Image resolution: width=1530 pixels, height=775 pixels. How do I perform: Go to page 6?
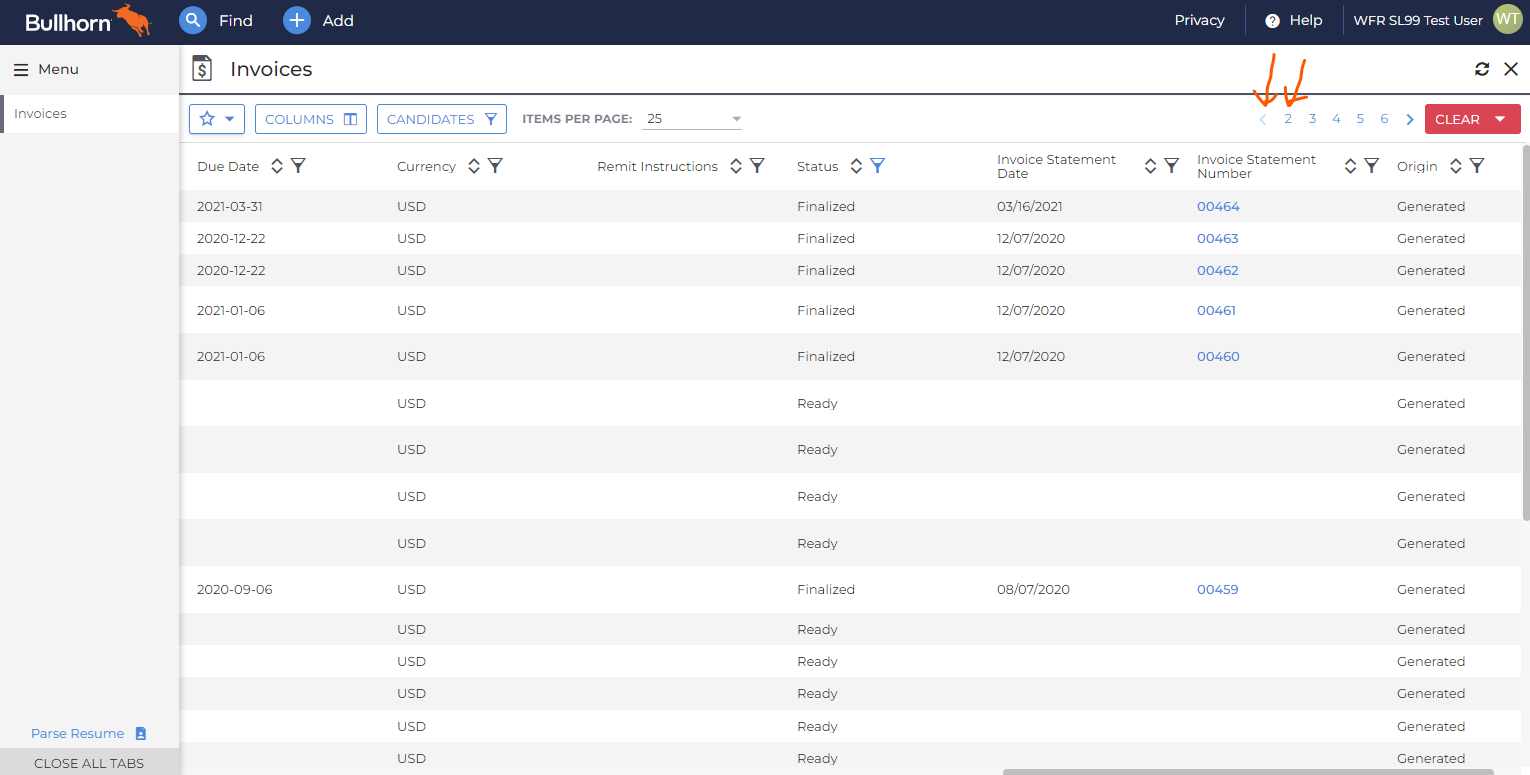pyautogui.click(x=1384, y=119)
